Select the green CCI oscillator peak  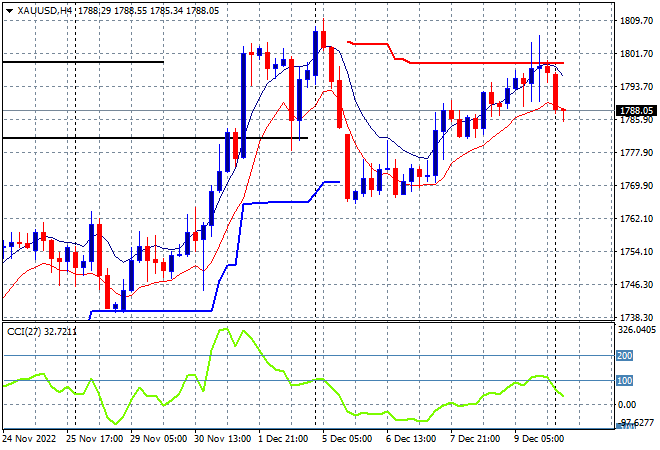click(x=223, y=330)
